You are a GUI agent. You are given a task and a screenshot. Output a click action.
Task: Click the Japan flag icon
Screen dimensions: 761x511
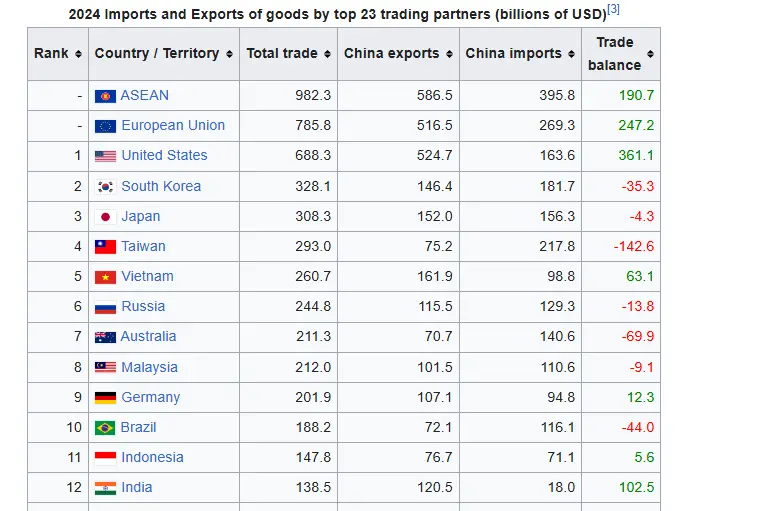tap(105, 216)
